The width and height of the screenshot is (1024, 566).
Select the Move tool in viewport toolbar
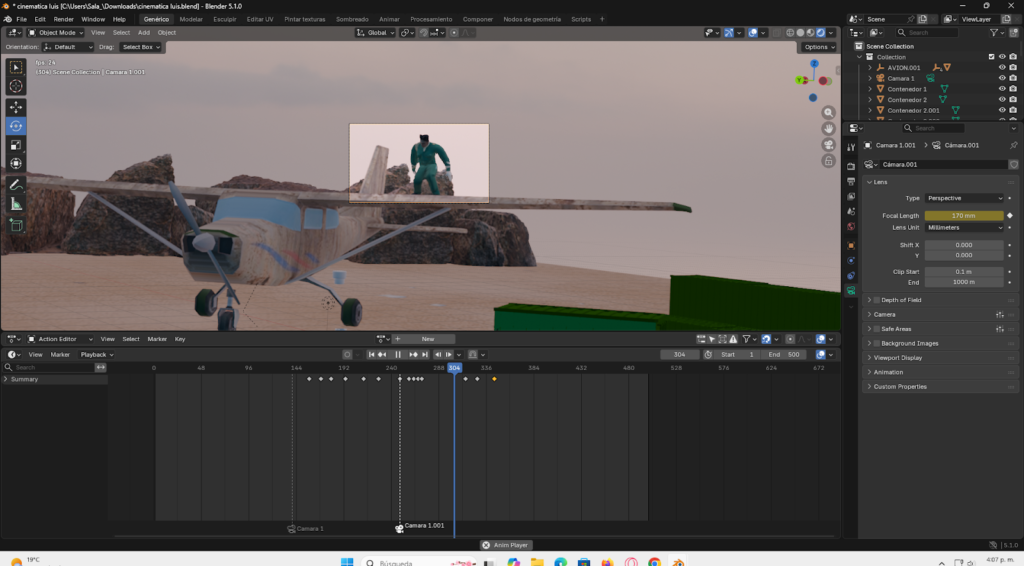pyautogui.click(x=16, y=106)
